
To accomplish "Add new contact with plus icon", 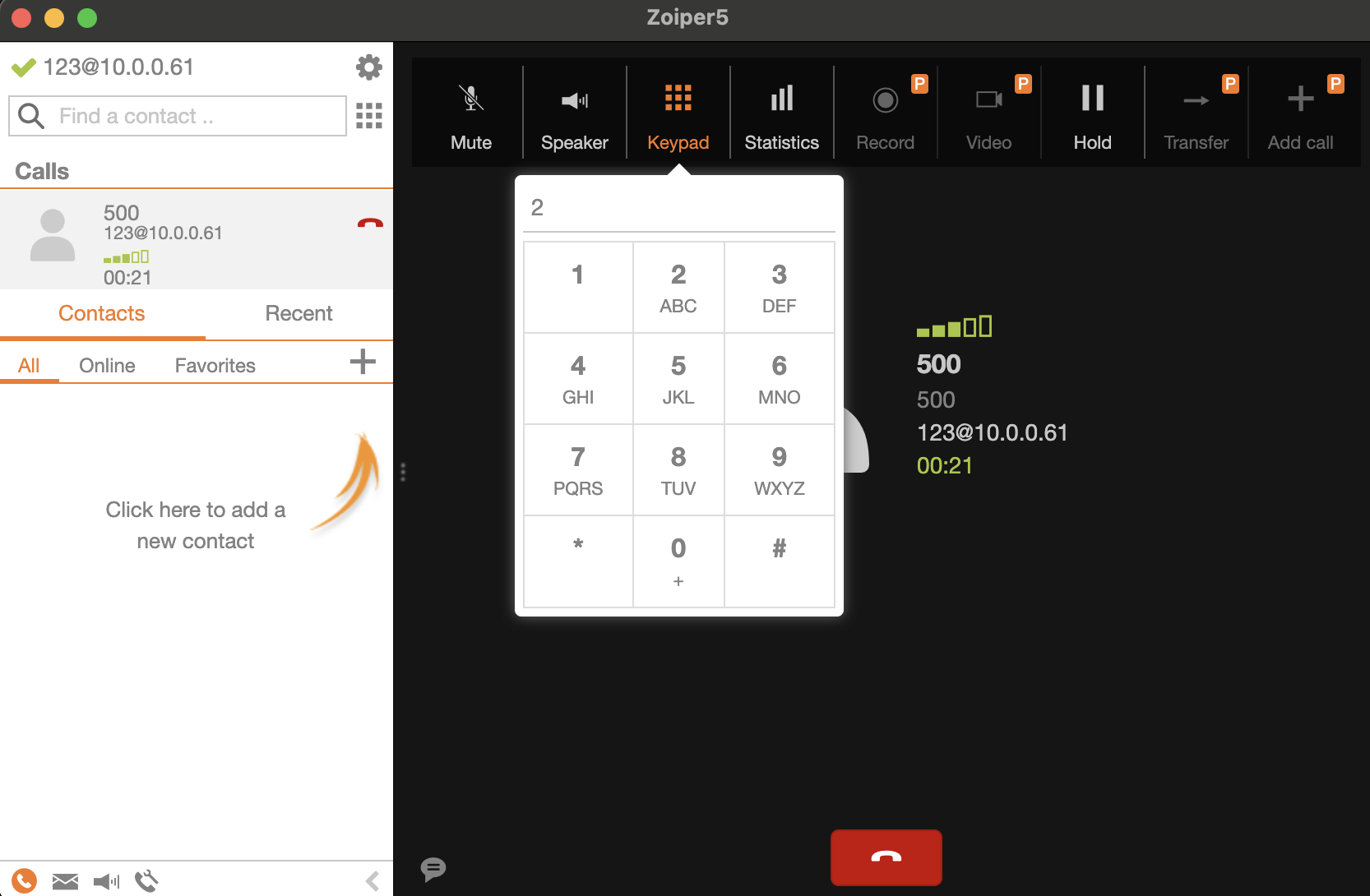I will (x=363, y=362).
